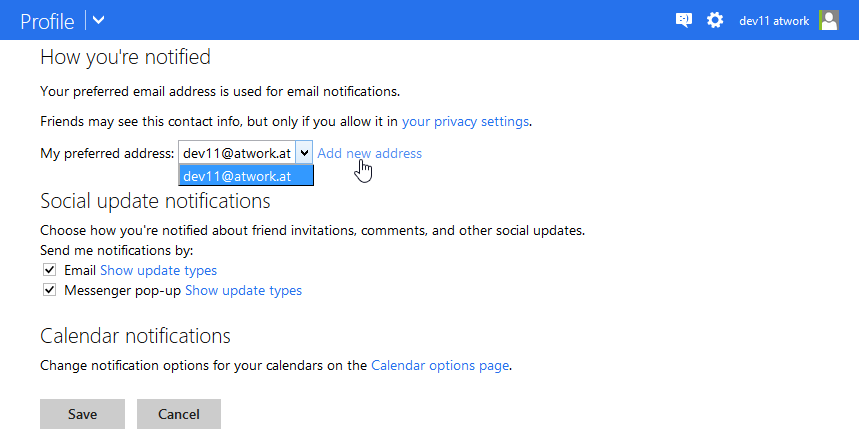Open the Calendar options page link
Screen dimensions: 859x433
pos(440,366)
